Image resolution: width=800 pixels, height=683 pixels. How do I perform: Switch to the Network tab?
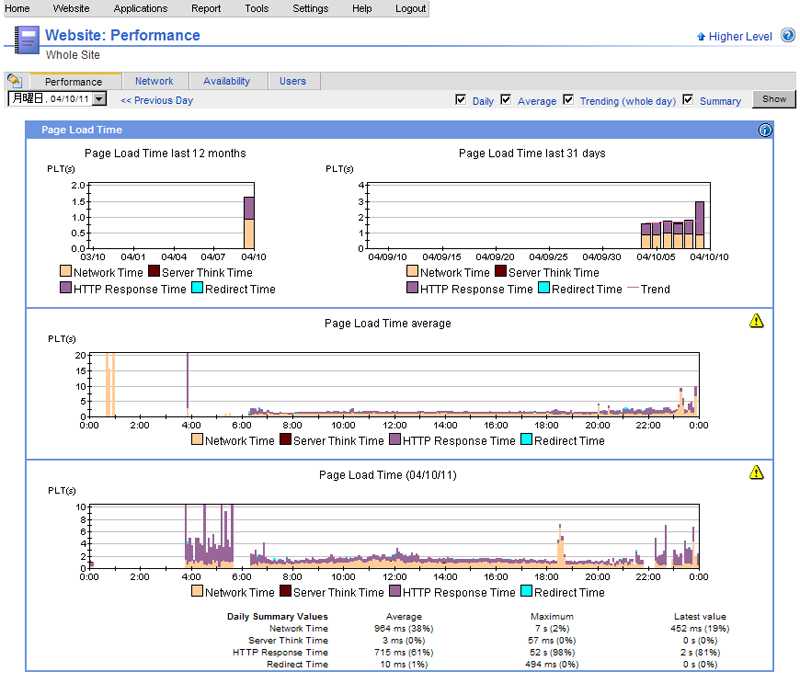click(x=154, y=81)
